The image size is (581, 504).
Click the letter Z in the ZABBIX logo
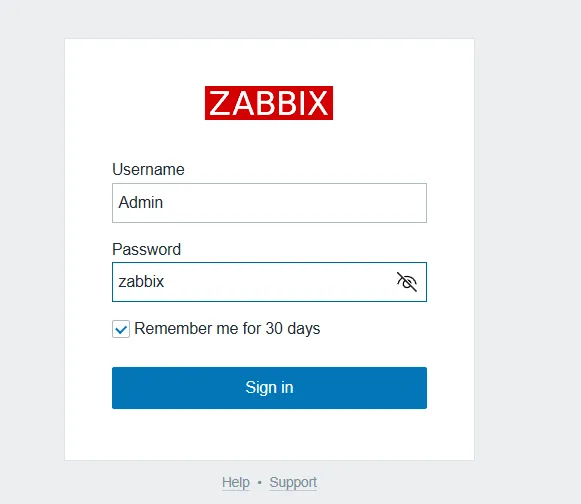[x=220, y=103]
